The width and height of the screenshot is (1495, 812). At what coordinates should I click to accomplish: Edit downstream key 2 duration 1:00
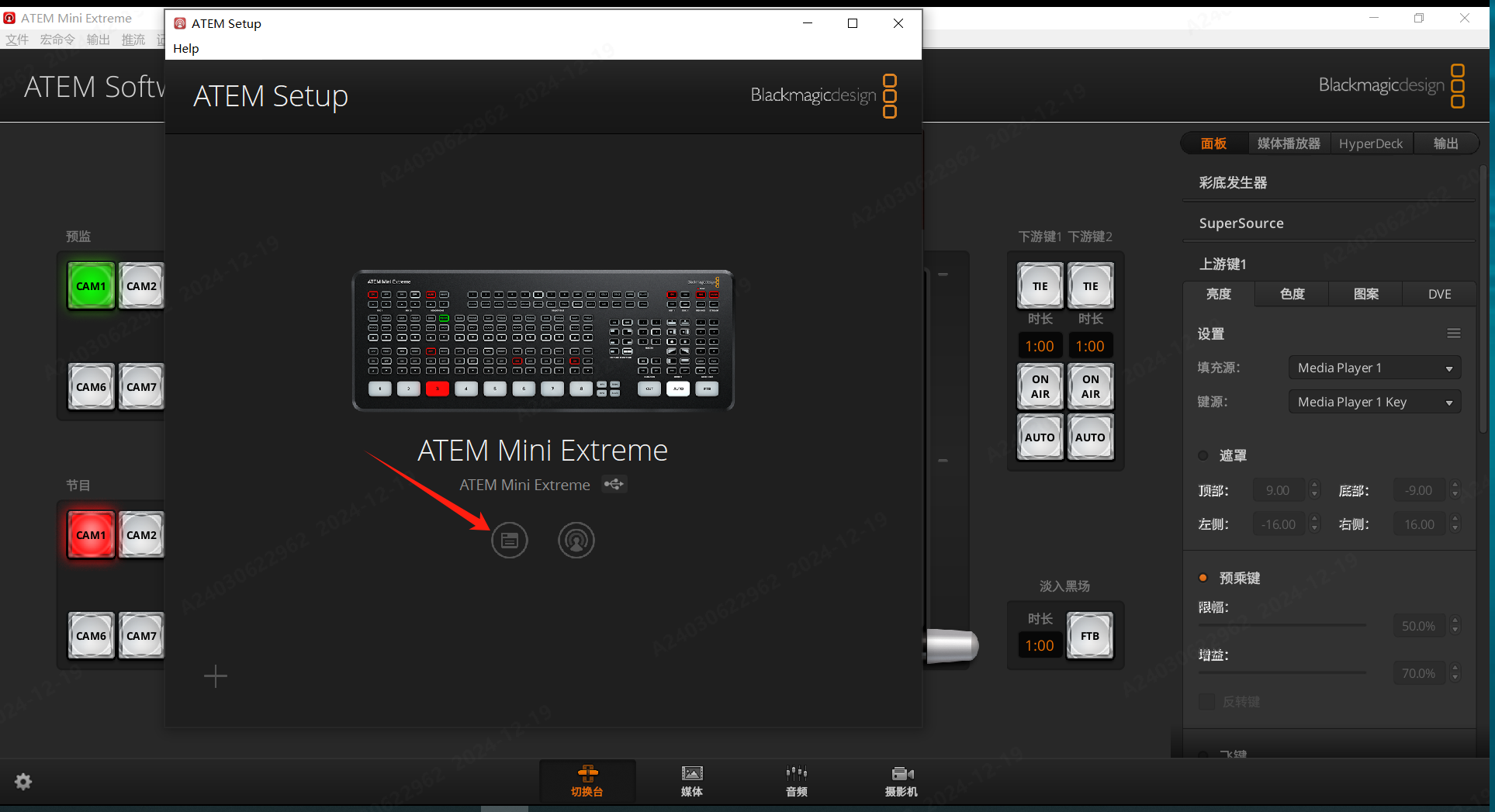[1090, 346]
